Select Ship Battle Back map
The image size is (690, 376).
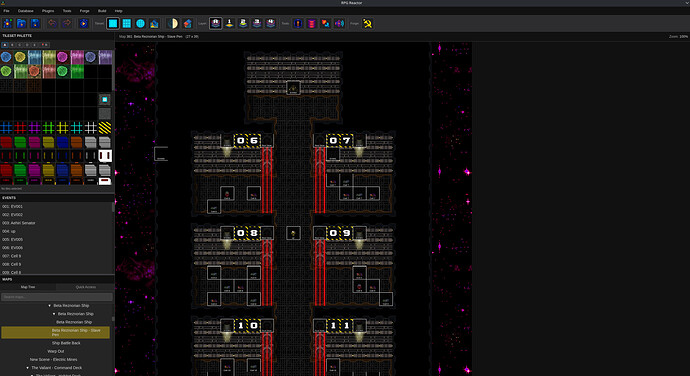tap(66, 343)
